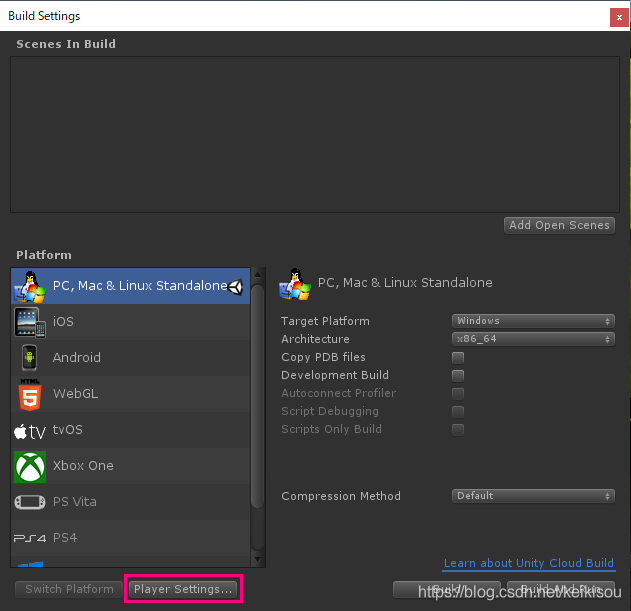This screenshot has height=611, width=631.
Task: Toggle the Autoconnect Profiler checkbox
Action: [x=458, y=394]
